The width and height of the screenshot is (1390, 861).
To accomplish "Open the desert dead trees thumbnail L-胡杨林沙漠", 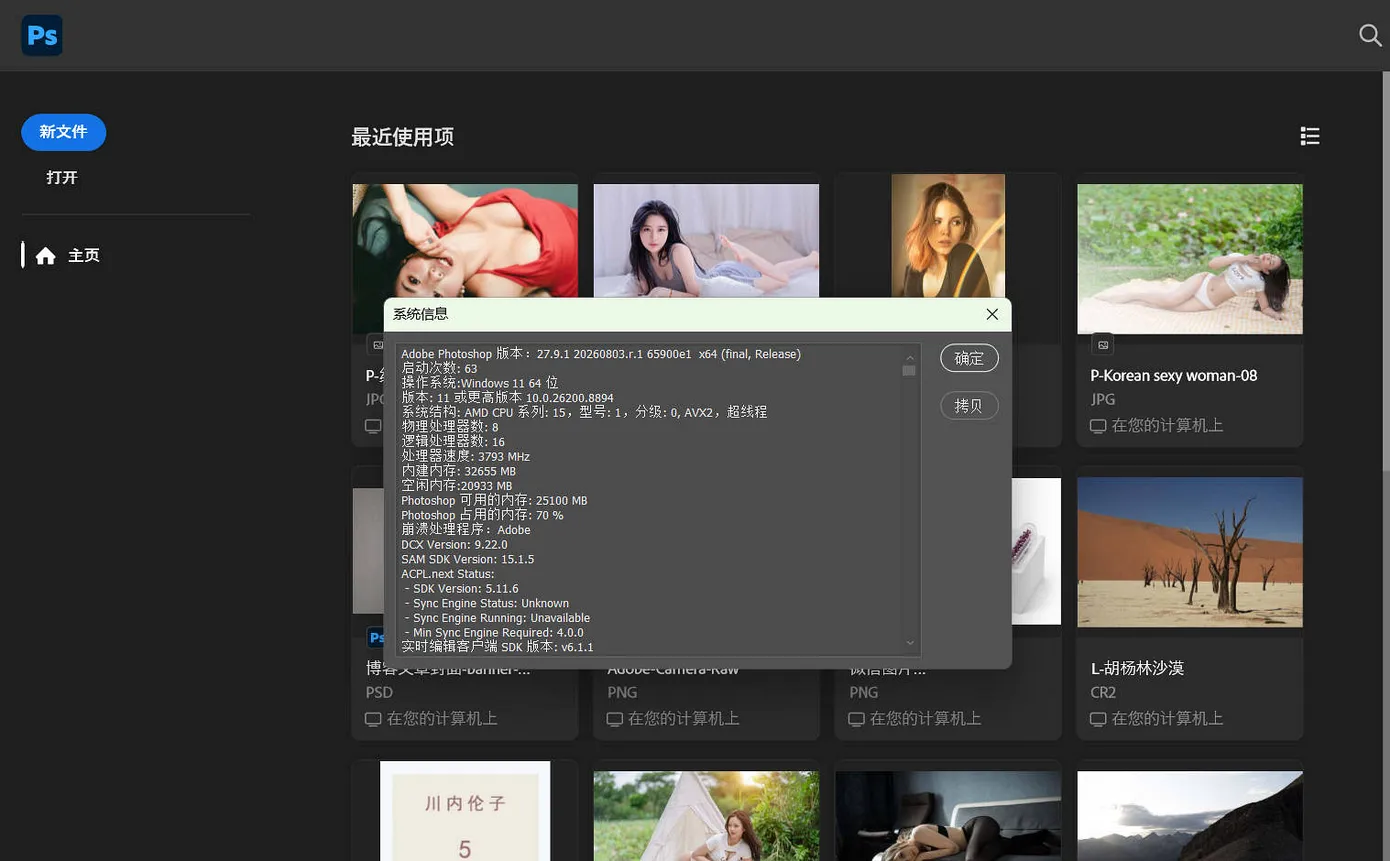I will coord(1190,552).
